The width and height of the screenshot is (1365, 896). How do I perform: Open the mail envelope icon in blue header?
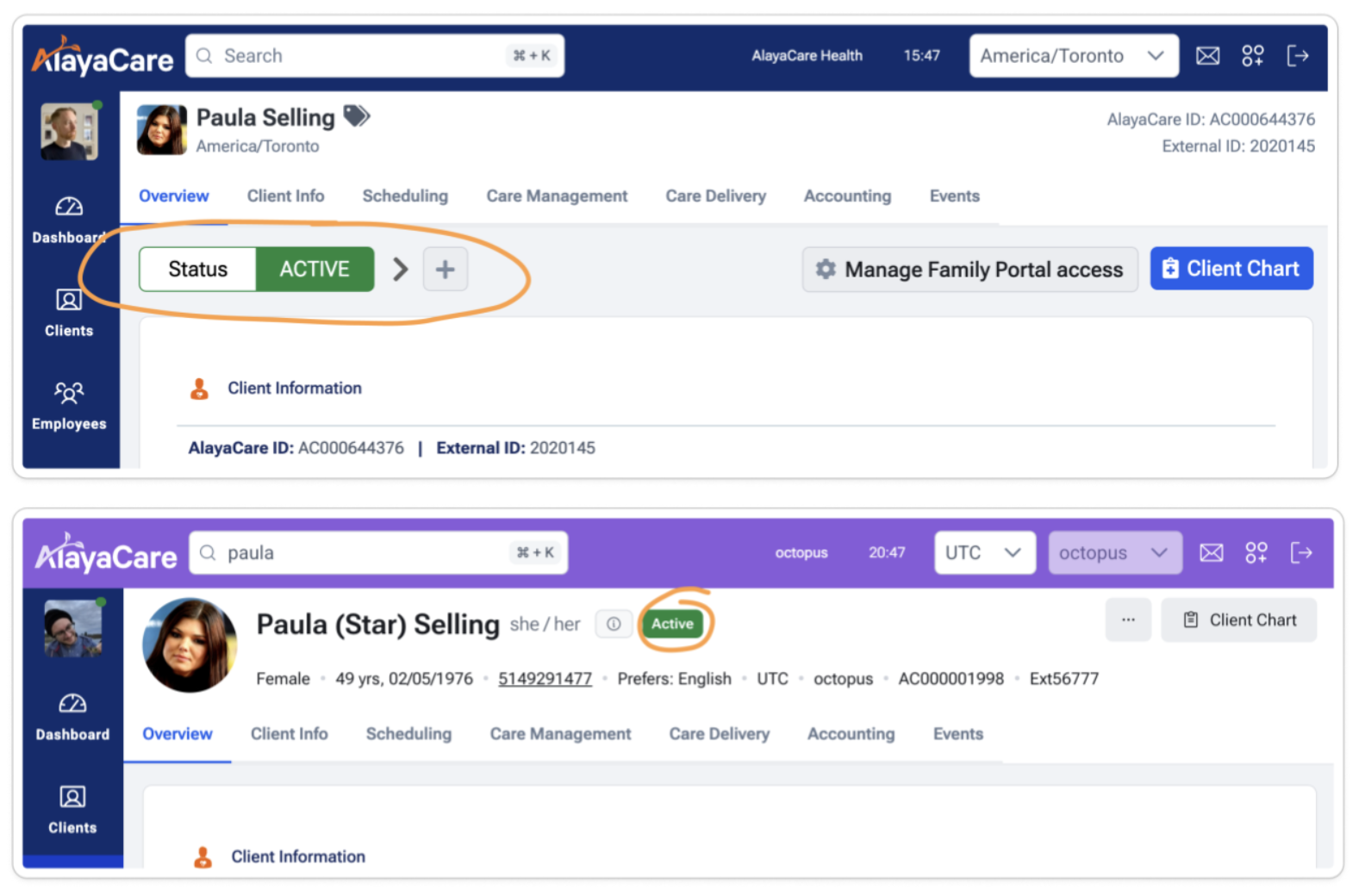pos(1207,56)
